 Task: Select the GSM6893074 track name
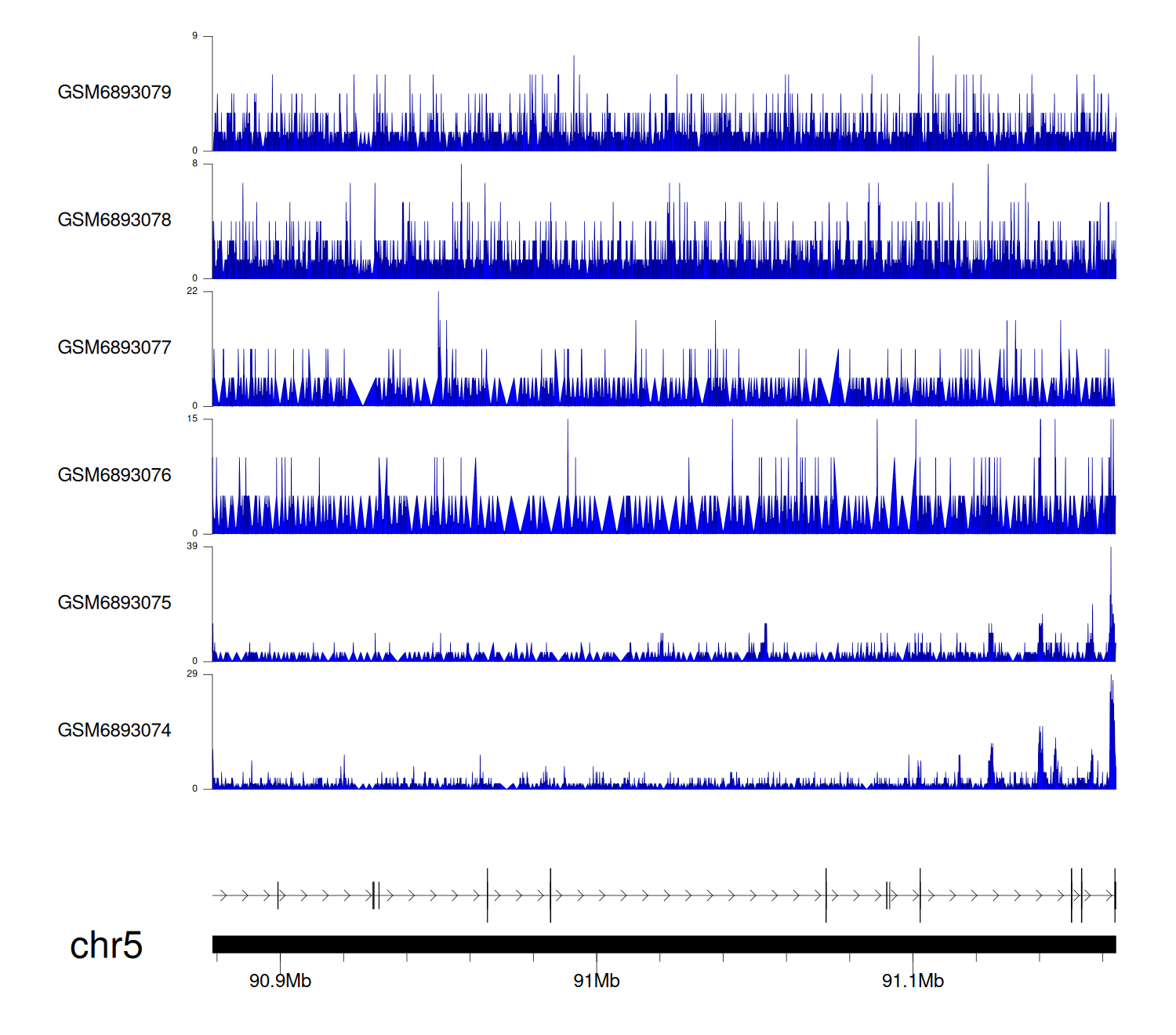coord(114,731)
